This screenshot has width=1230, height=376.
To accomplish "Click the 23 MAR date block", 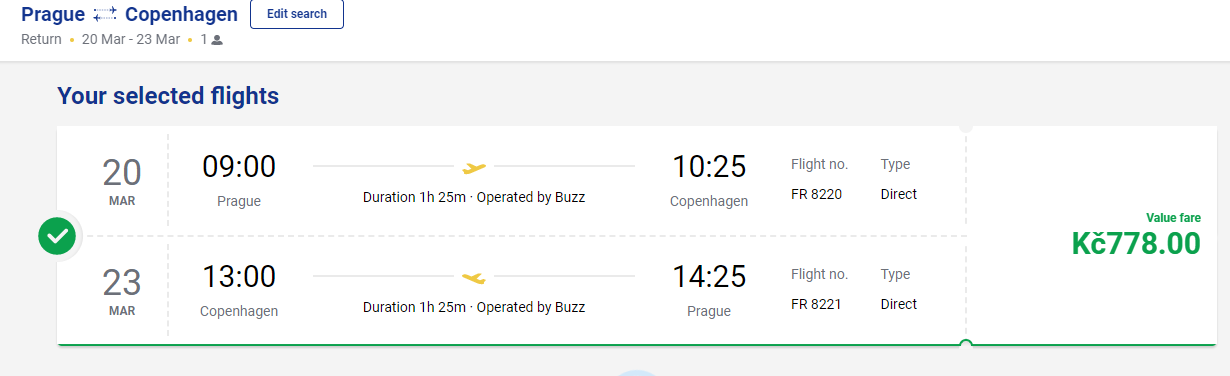I will (122, 291).
